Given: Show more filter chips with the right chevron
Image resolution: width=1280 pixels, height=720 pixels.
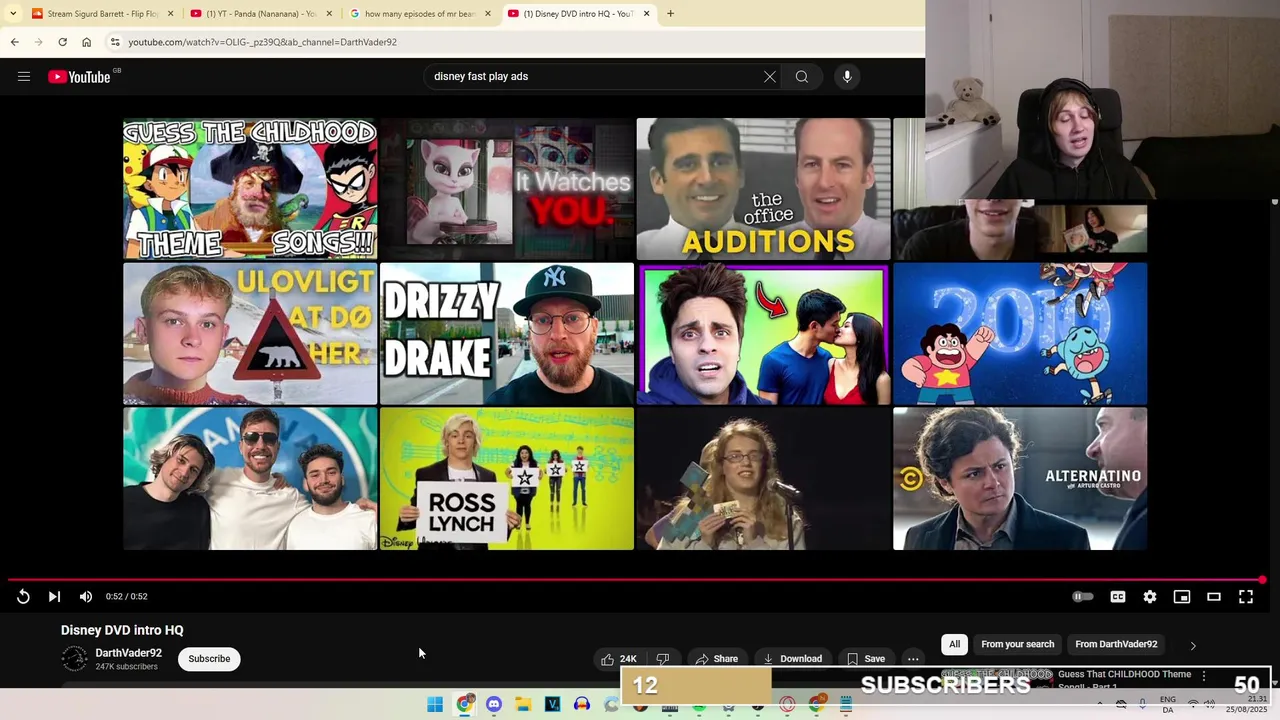Looking at the screenshot, I should pos(1193,646).
